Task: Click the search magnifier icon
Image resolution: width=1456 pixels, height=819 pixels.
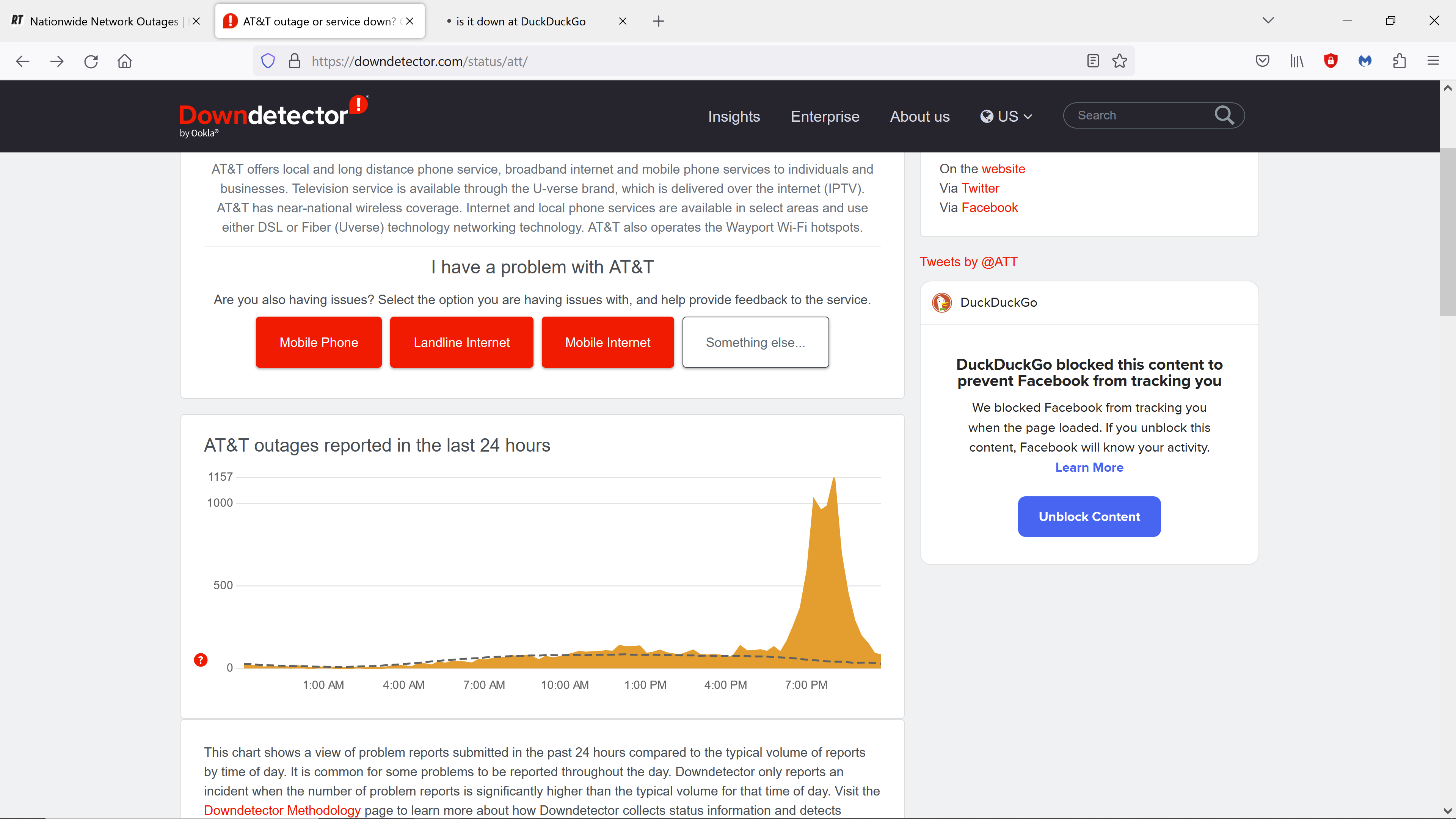Action: click(1224, 115)
